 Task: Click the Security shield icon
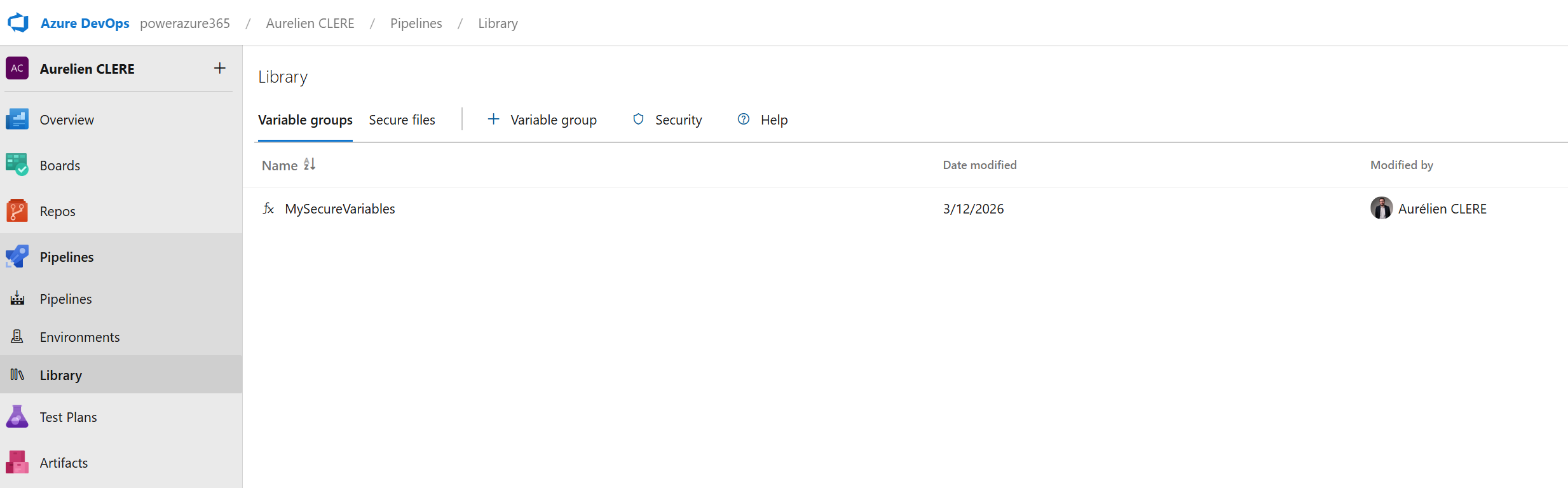coord(638,119)
